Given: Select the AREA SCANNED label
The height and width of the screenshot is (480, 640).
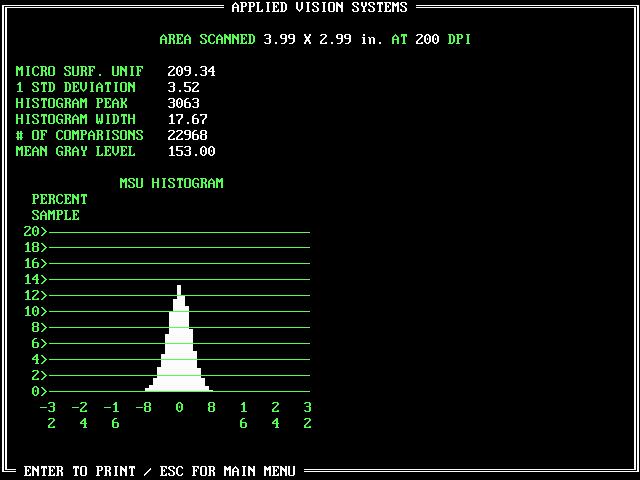Looking at the screenshot, I should (x=207, y=39).
